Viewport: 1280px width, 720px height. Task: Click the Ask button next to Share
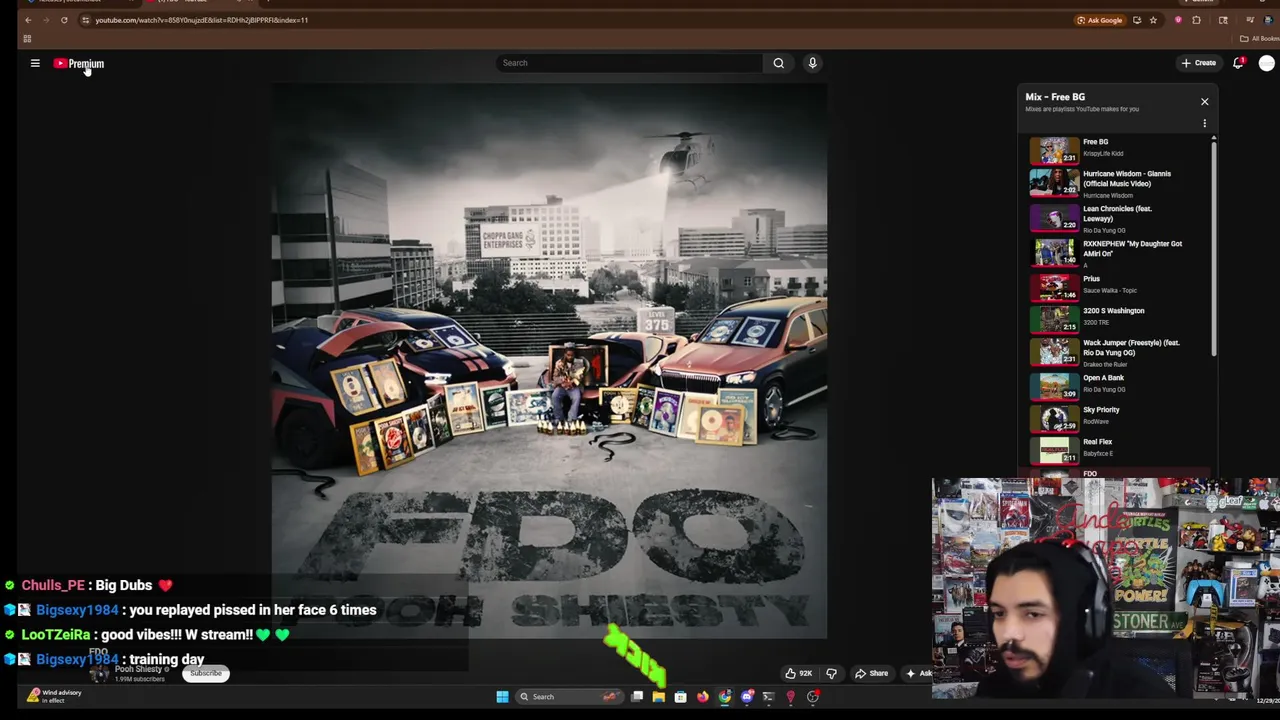[918, 673]
